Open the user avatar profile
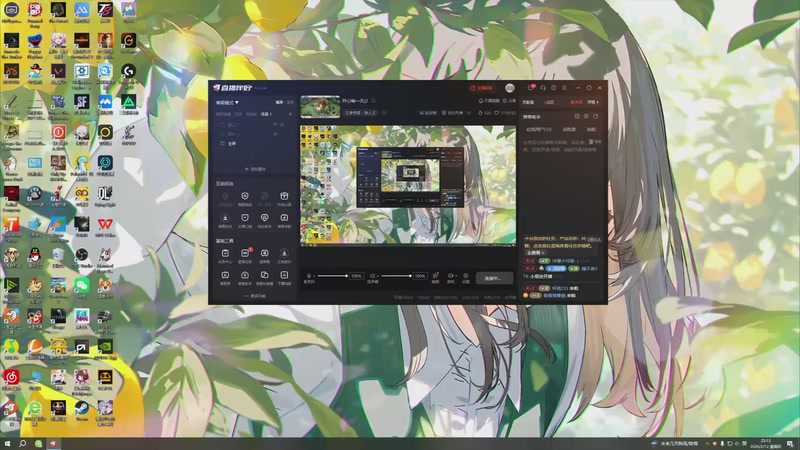The image size is (800, 450). click(510, 88)
